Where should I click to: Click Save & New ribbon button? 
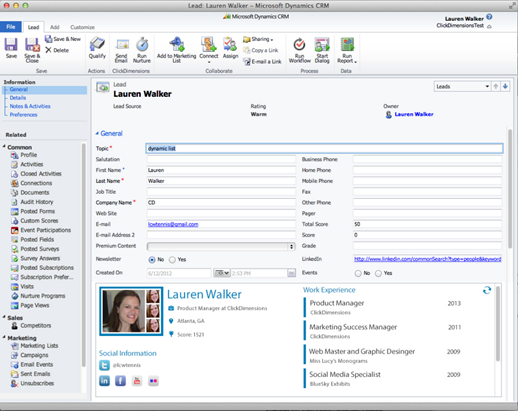coord(63,39)
